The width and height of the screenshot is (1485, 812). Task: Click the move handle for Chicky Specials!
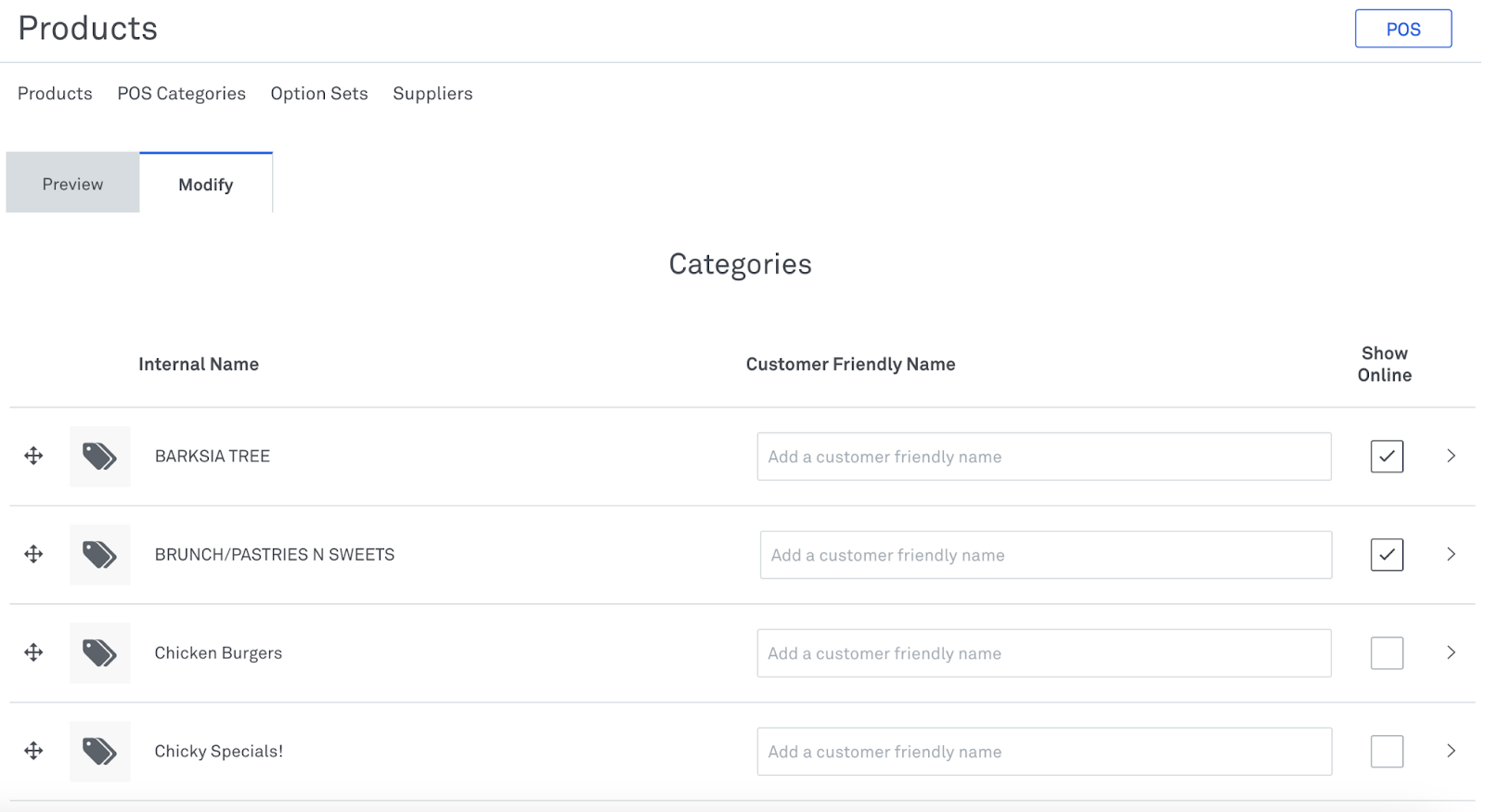click(x=33, y=751)
